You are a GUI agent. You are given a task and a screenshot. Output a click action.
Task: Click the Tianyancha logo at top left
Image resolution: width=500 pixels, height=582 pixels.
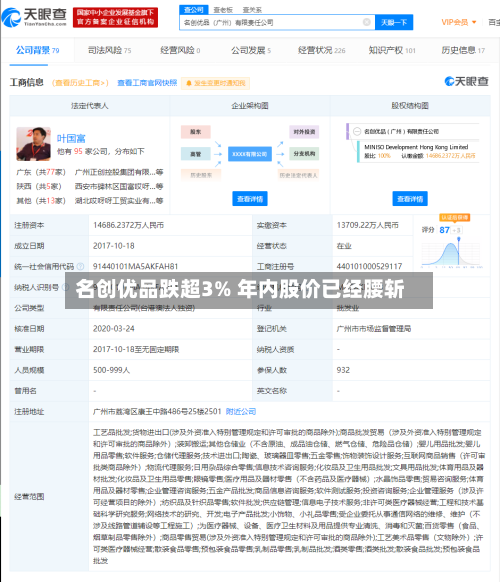34,17
